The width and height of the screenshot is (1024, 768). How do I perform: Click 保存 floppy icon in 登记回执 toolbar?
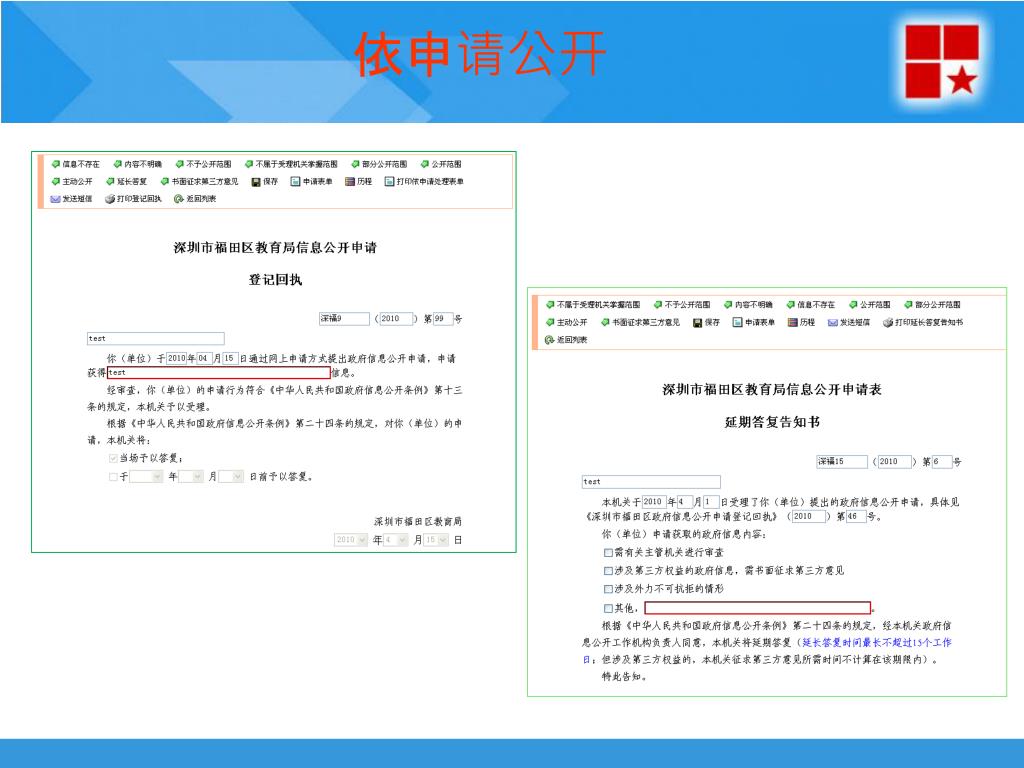pos(256,182)
